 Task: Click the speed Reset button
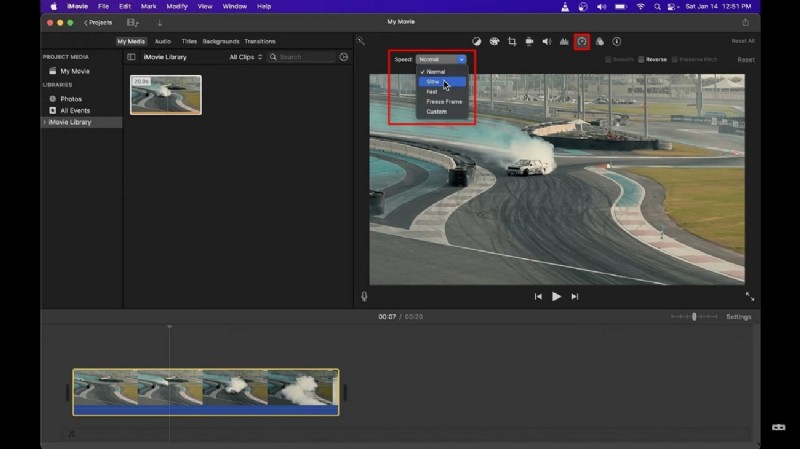746,60
